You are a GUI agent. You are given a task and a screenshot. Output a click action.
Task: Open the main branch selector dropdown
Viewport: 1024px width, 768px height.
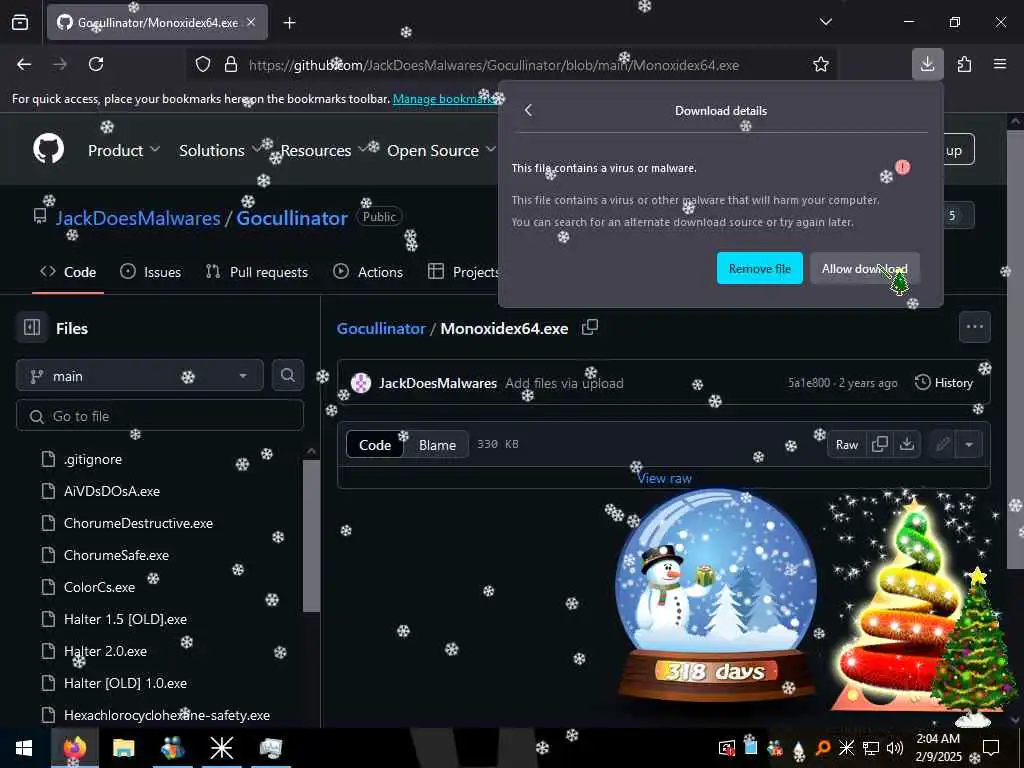140,376
